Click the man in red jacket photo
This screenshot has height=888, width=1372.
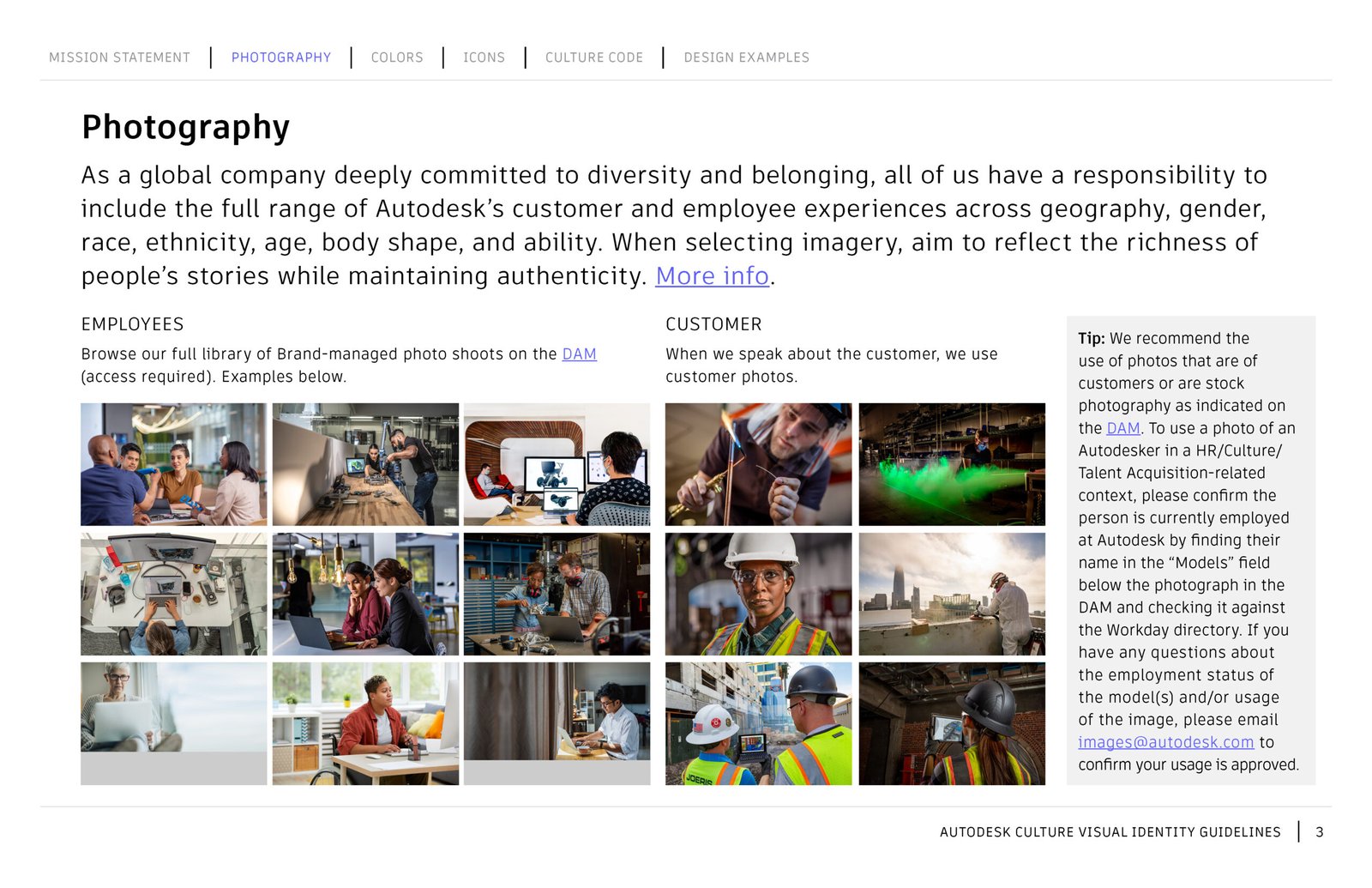pos(365,723)
